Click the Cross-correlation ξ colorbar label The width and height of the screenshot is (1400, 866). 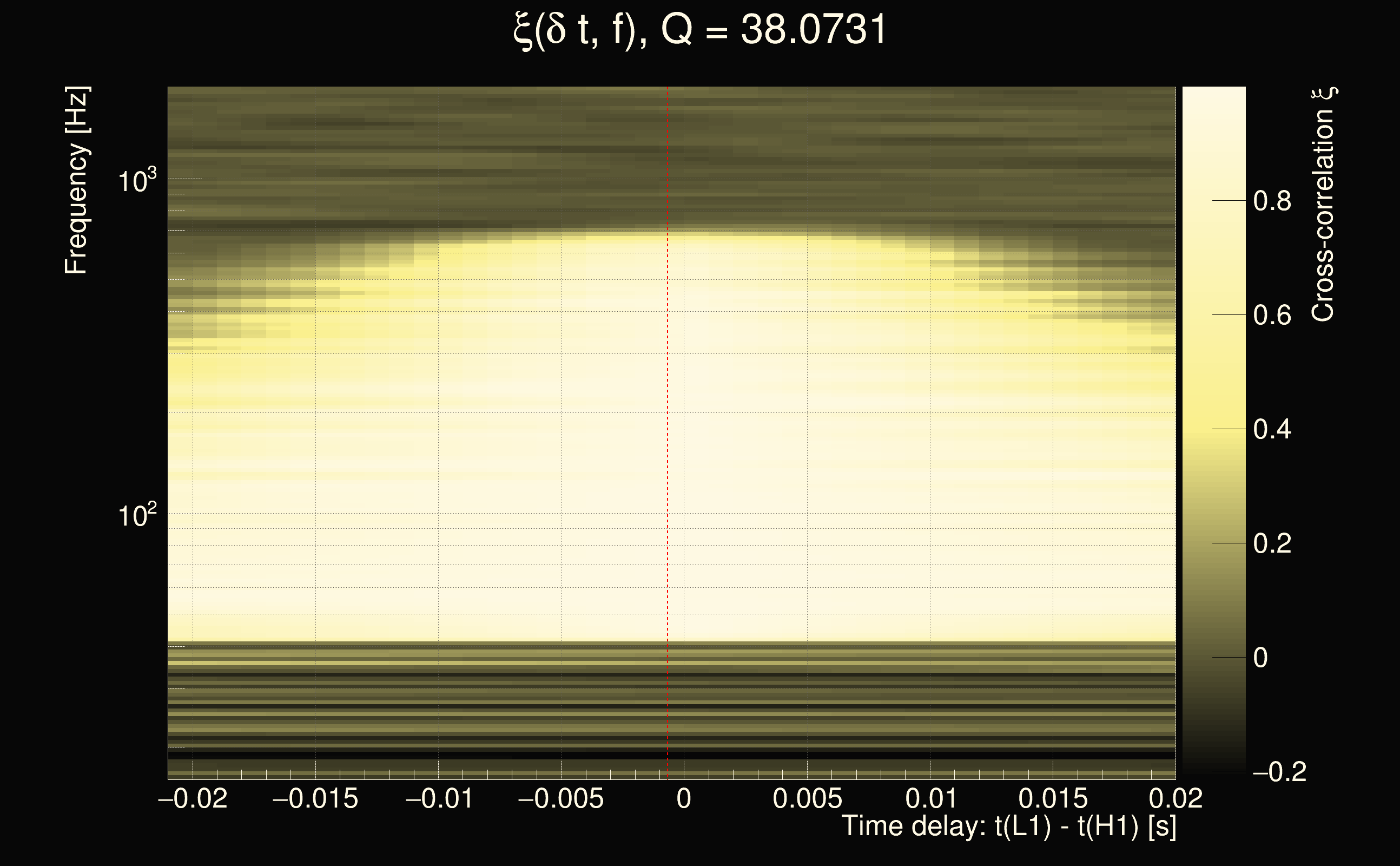coord(1323,205)
